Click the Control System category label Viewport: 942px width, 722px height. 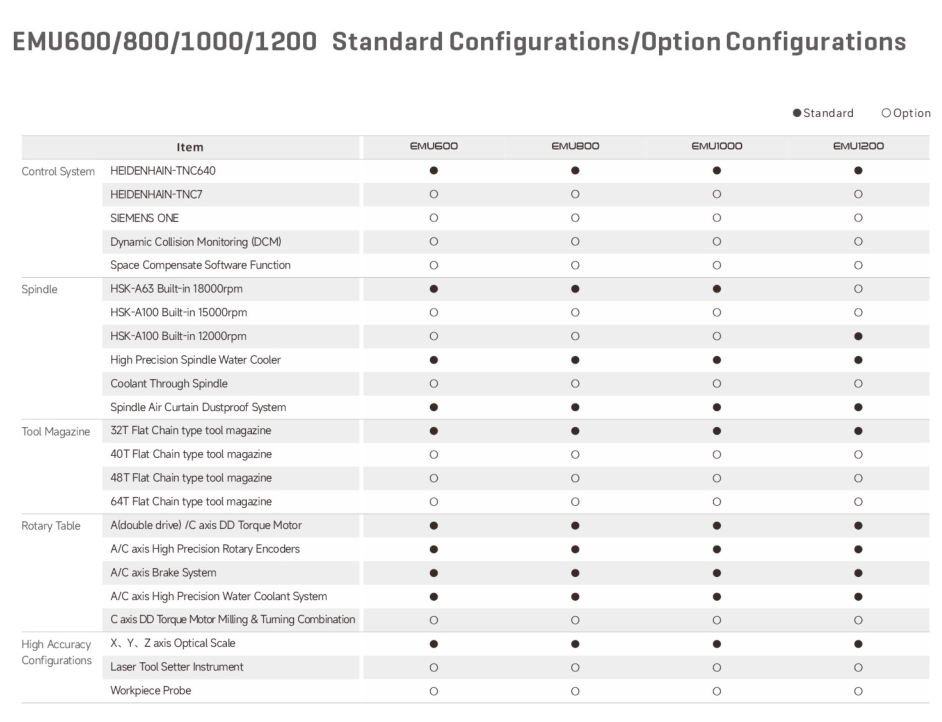coord(58,171)
